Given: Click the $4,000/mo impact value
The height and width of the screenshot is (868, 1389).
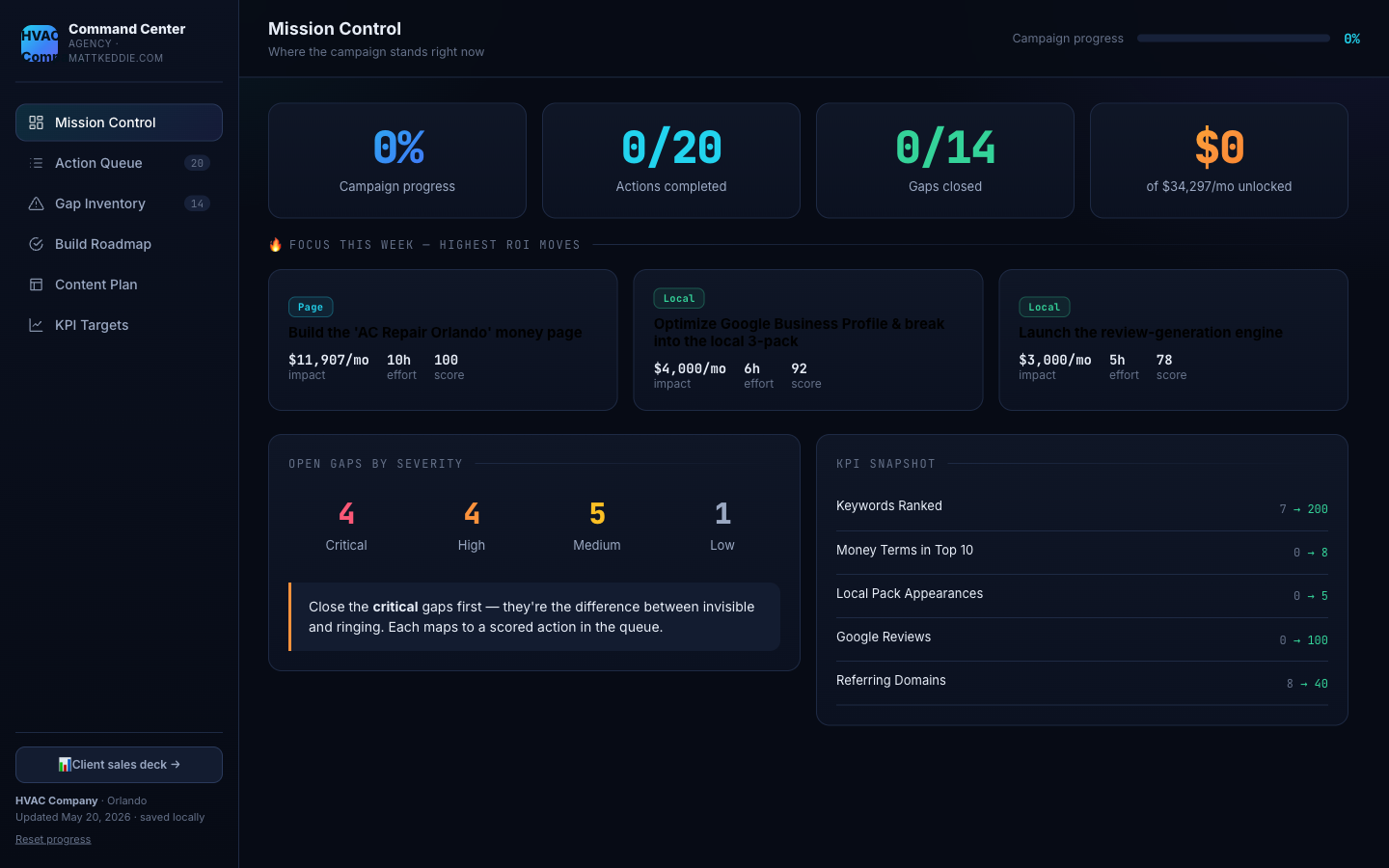Looking at the screenshot, I should 690,368.
